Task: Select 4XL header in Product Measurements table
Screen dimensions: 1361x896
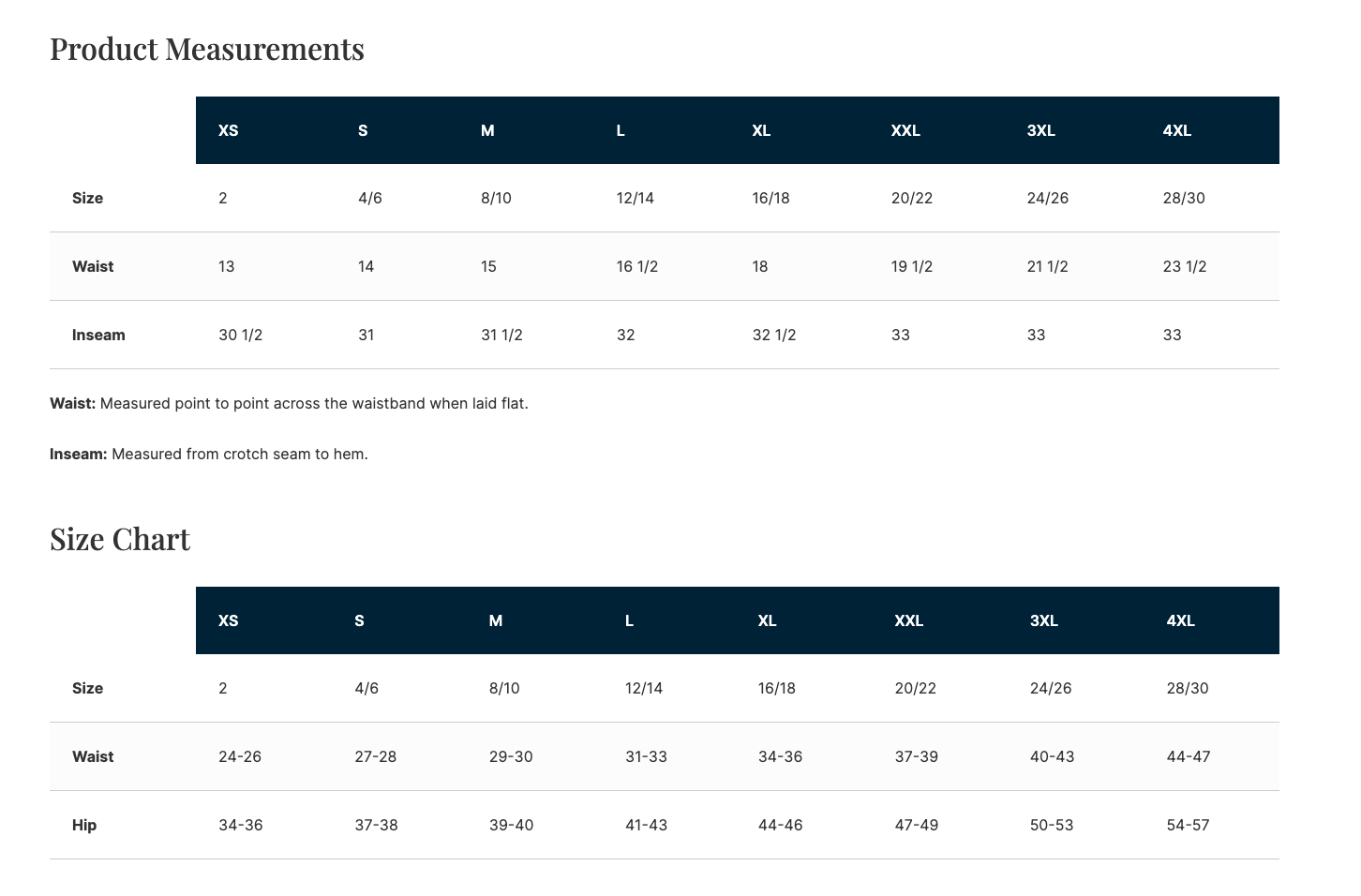Action: (x=1176, y=130)
